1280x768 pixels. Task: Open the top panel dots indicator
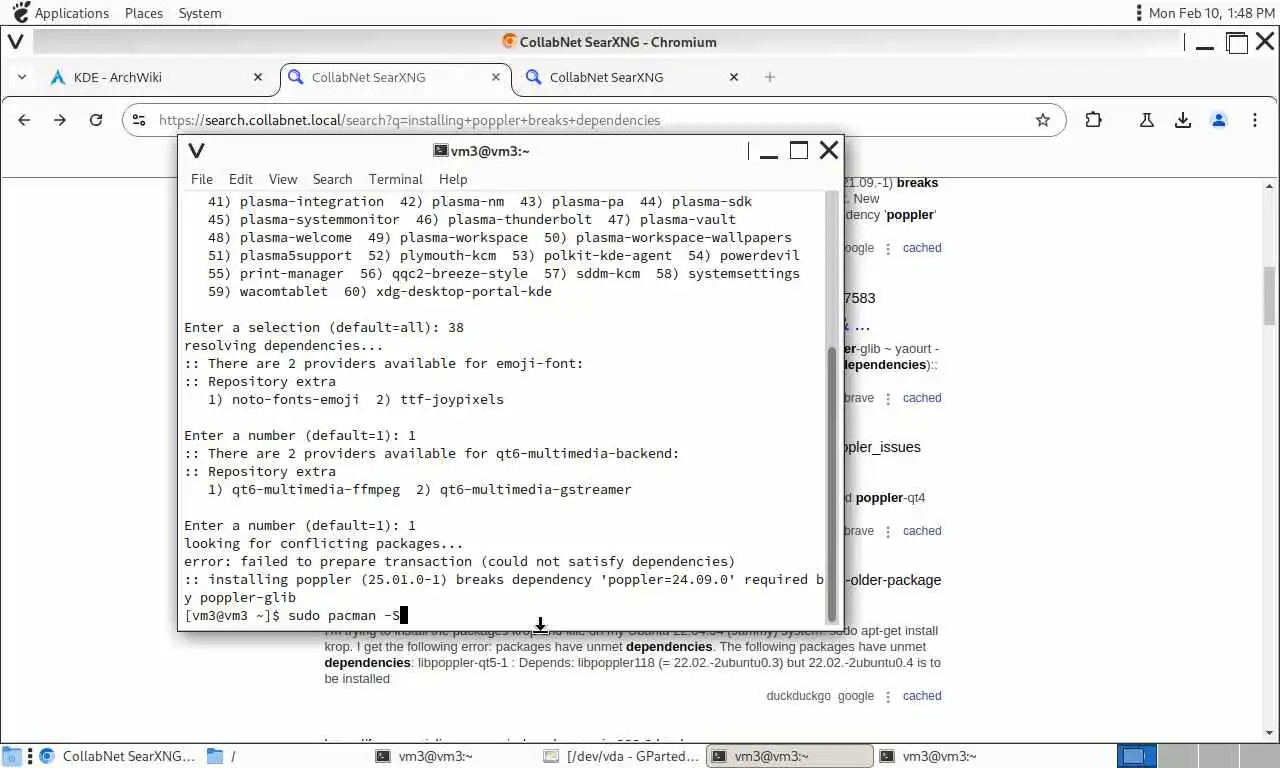[x=1138, y=13]
